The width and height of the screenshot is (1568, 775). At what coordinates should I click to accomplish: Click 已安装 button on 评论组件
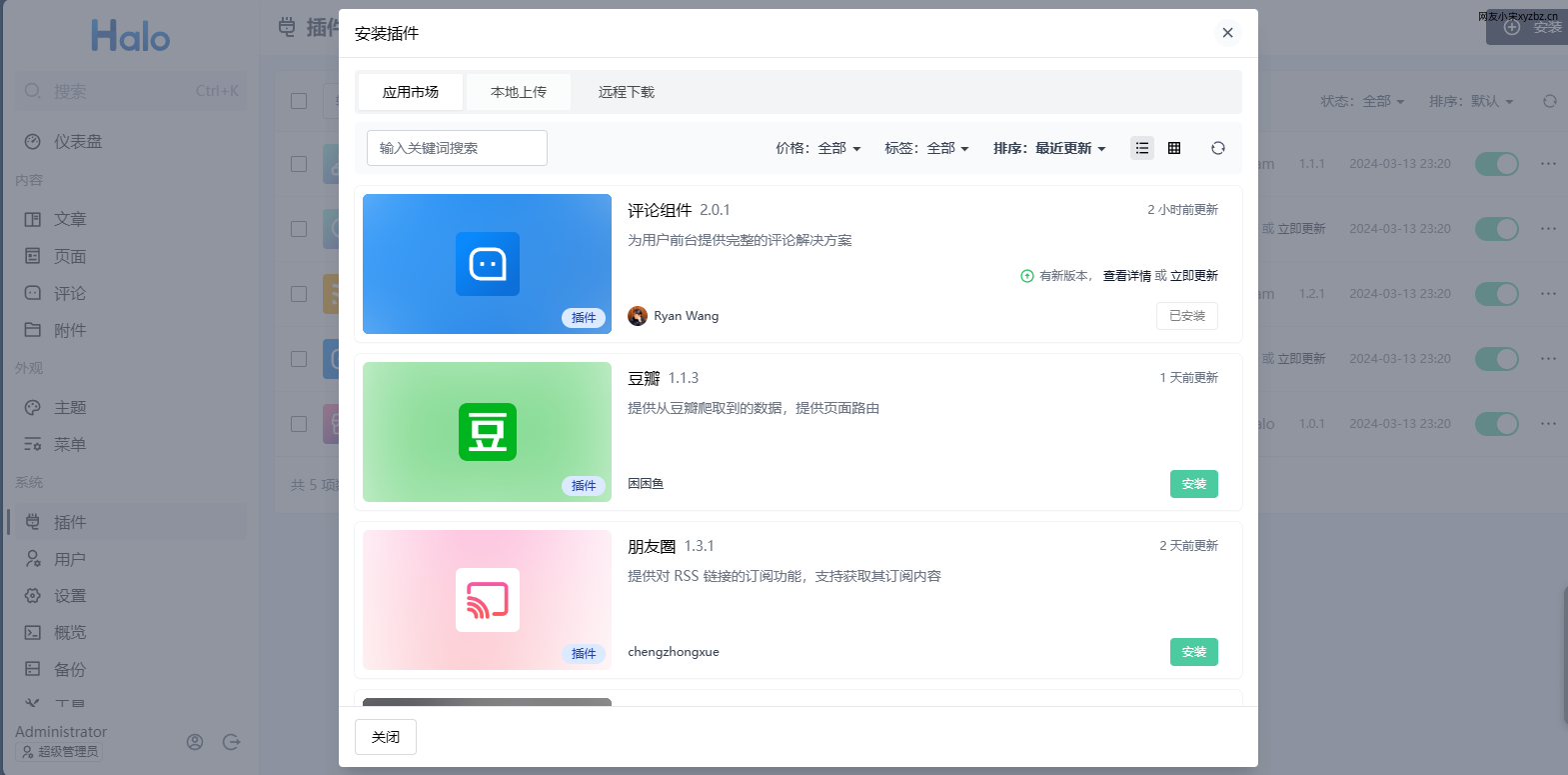(1187, 316)
